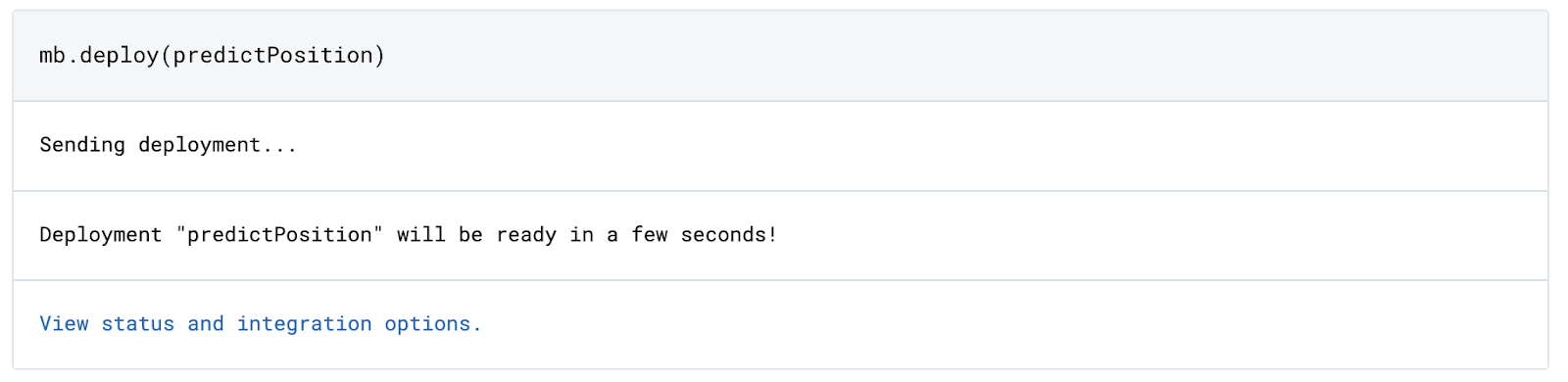Click the quoted "predictPosition" name in the output
1568x382 pixels.
279,235
